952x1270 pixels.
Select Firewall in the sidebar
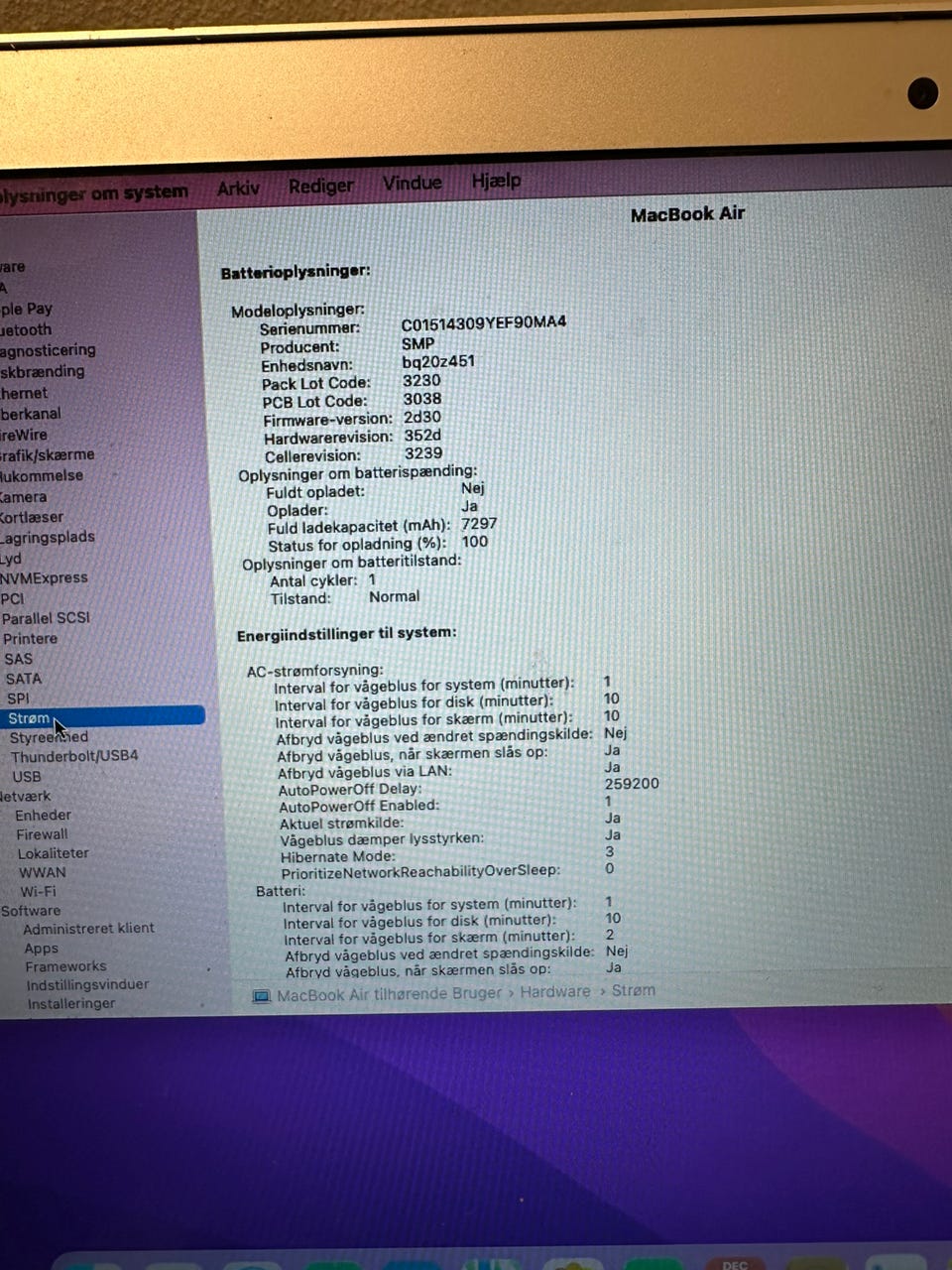coord(42,834)
